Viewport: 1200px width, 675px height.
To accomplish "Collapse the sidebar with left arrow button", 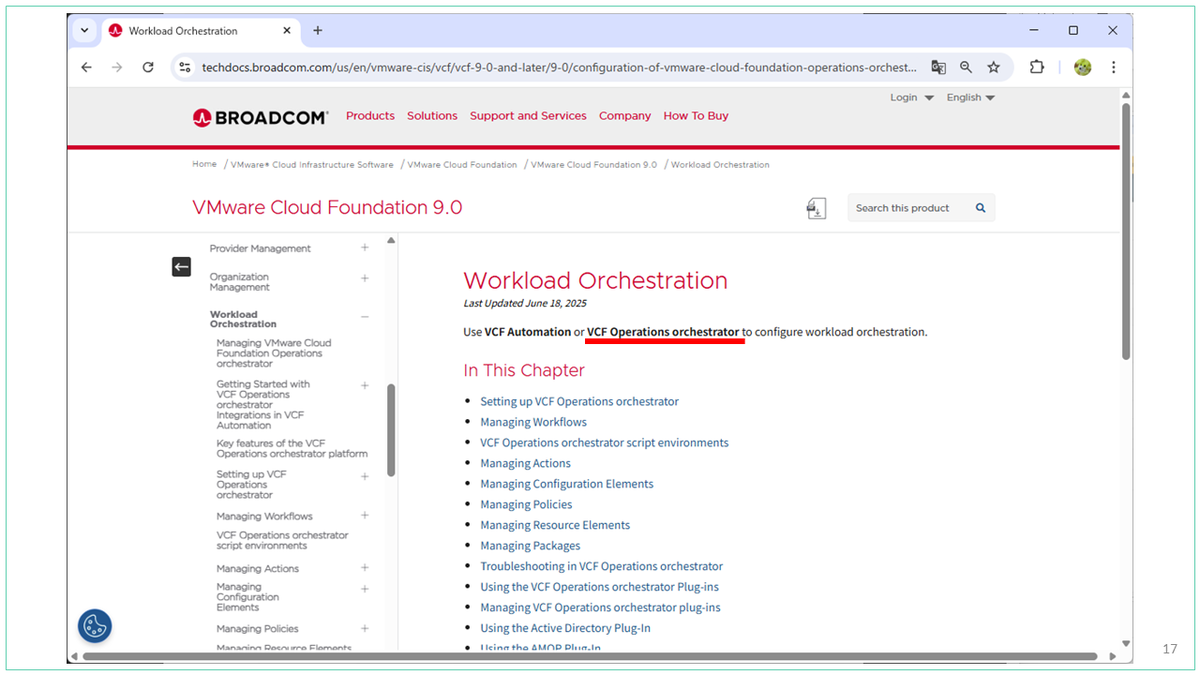I will [181, 266].
